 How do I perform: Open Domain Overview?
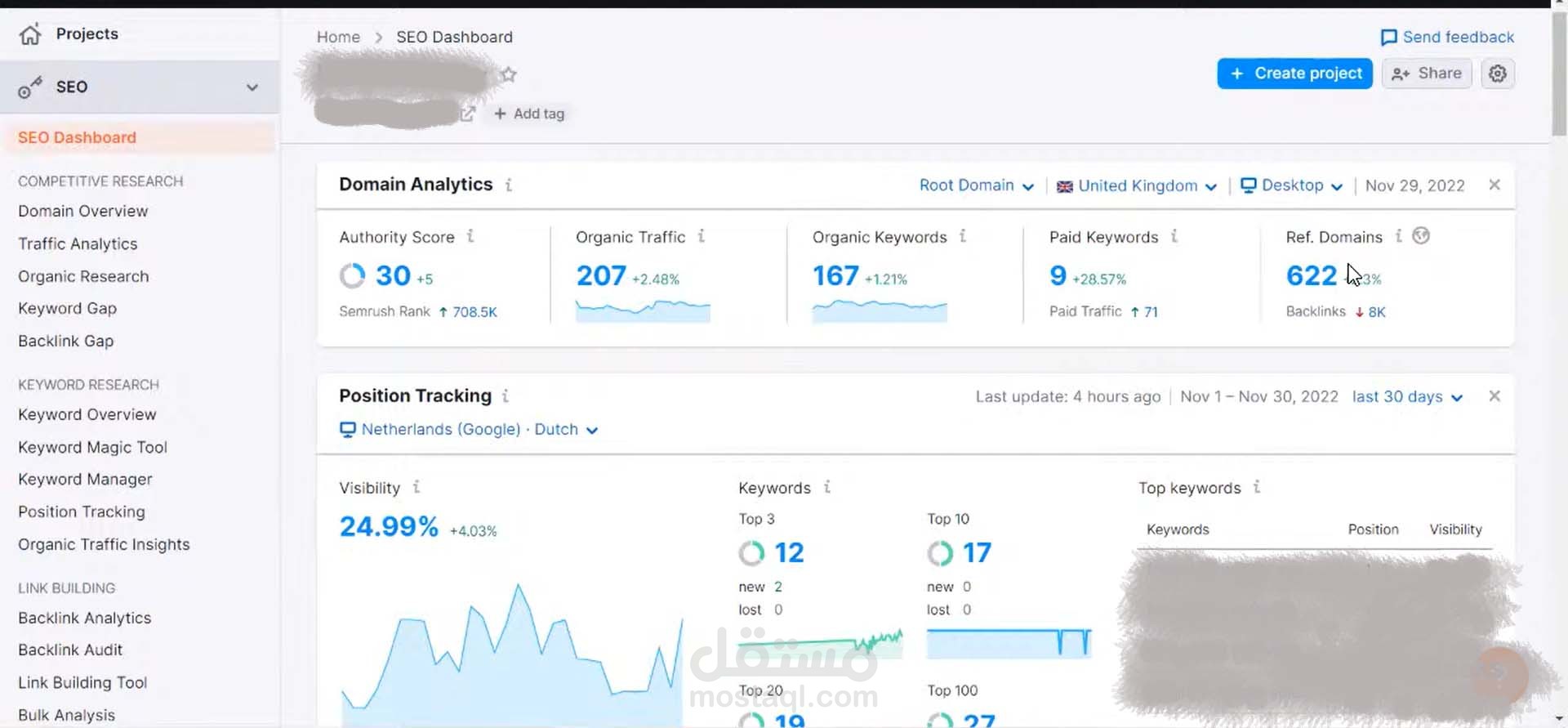coord(83,211)
